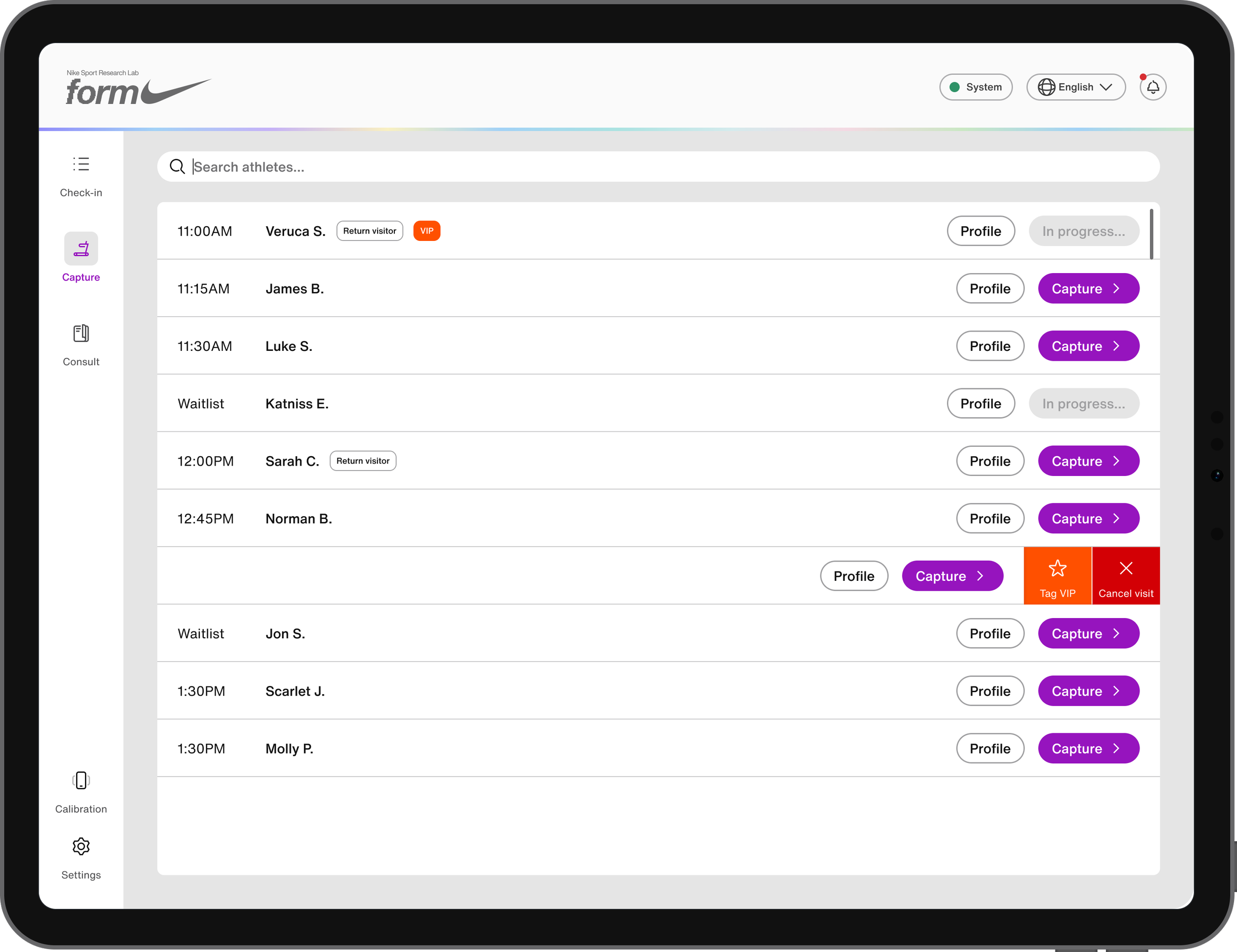Screen dimensions: 1237x952
Task: Open Jon S. profile
Action: coord(990,634)
